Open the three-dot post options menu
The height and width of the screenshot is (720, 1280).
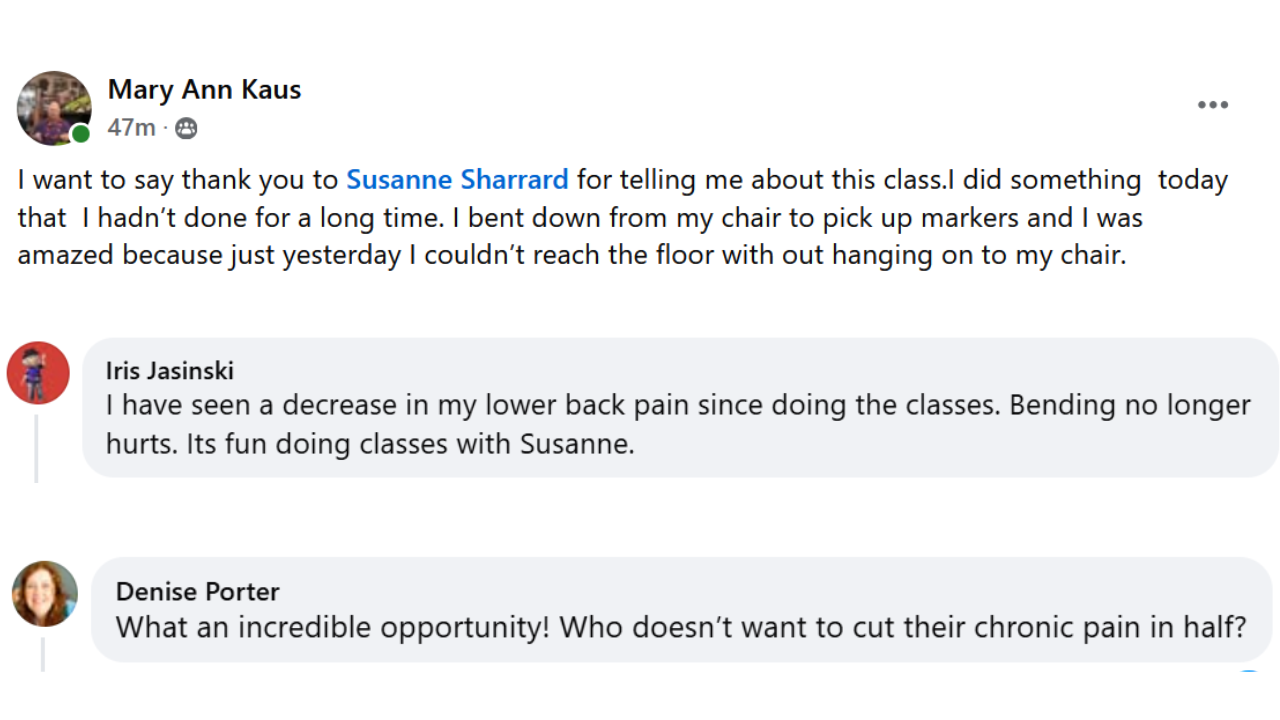1212,105
